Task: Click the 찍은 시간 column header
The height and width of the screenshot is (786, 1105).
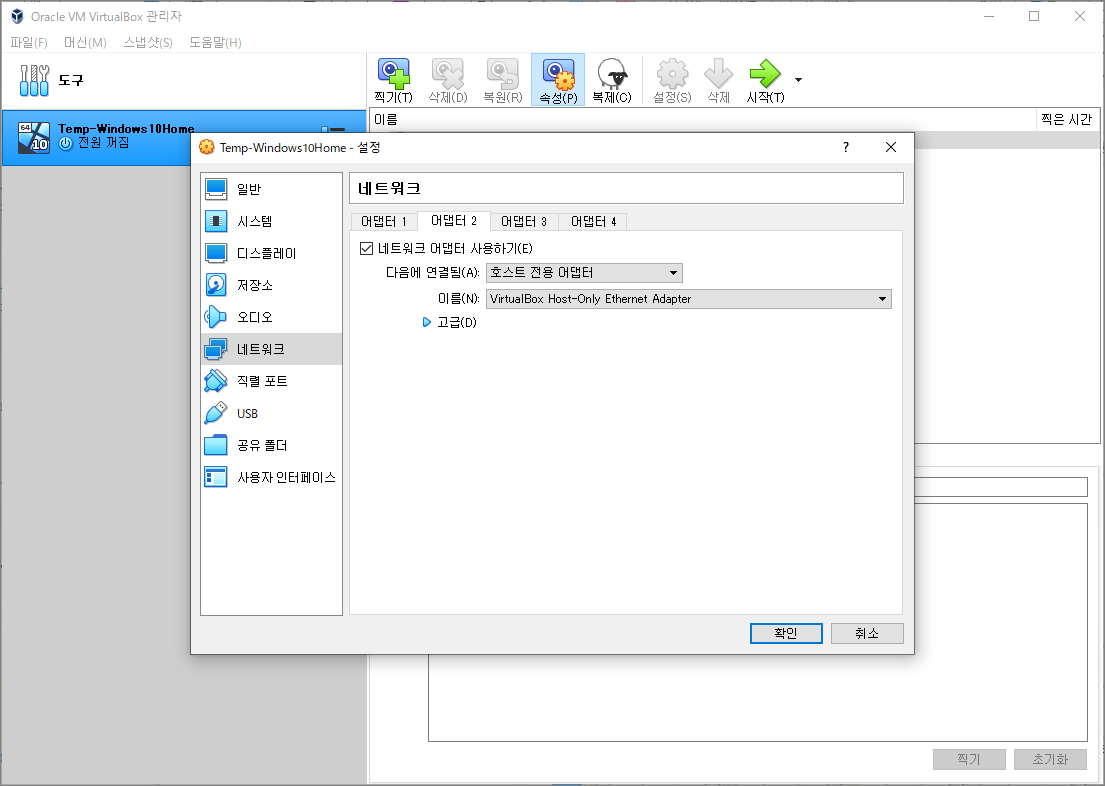Action: [x=1067, y=119]
